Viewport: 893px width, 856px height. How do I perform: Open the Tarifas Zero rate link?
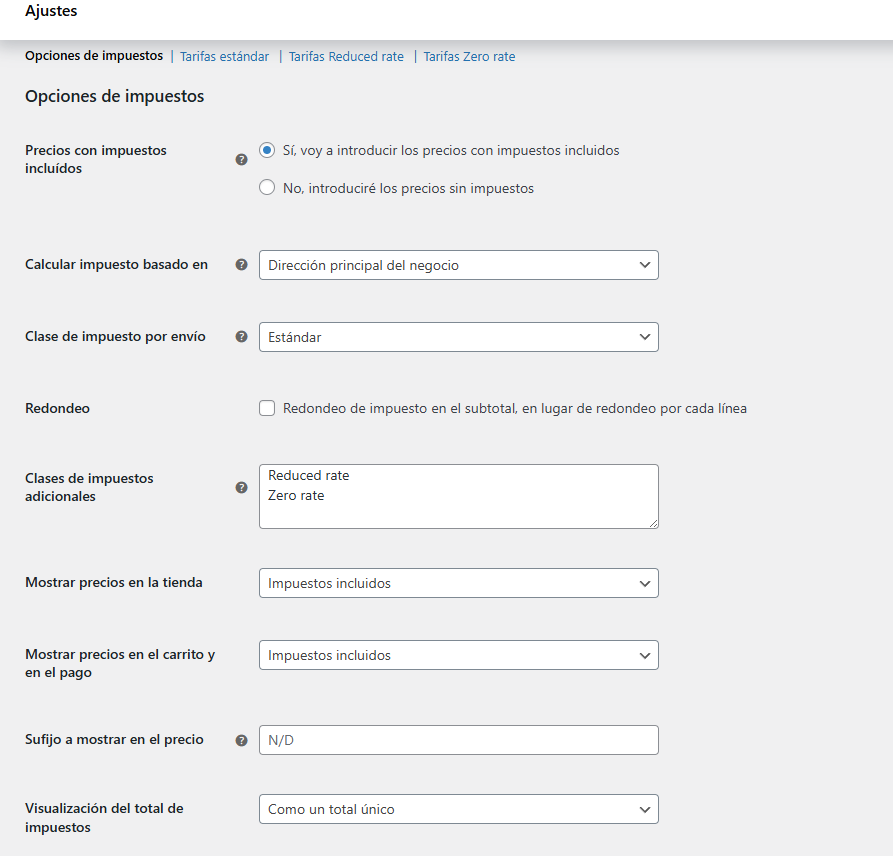tap(469, 57)
